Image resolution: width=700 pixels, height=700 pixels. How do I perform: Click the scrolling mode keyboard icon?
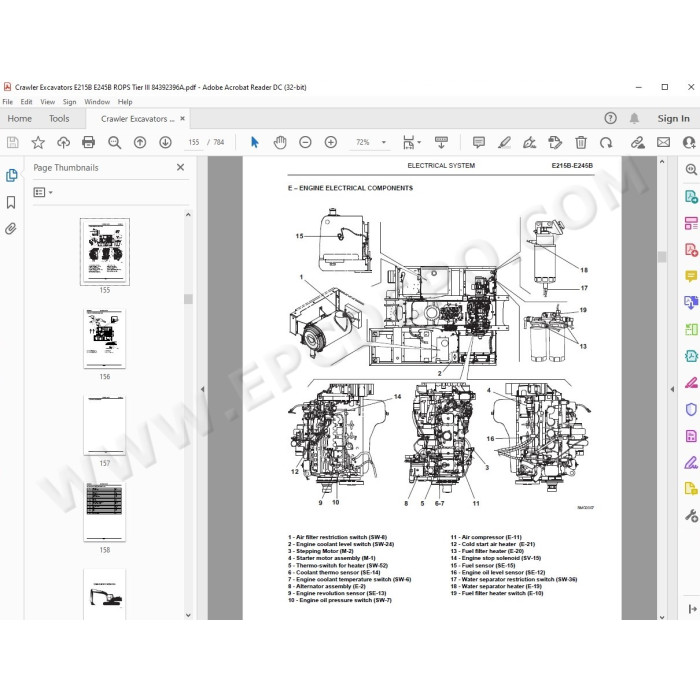point(441,142)
